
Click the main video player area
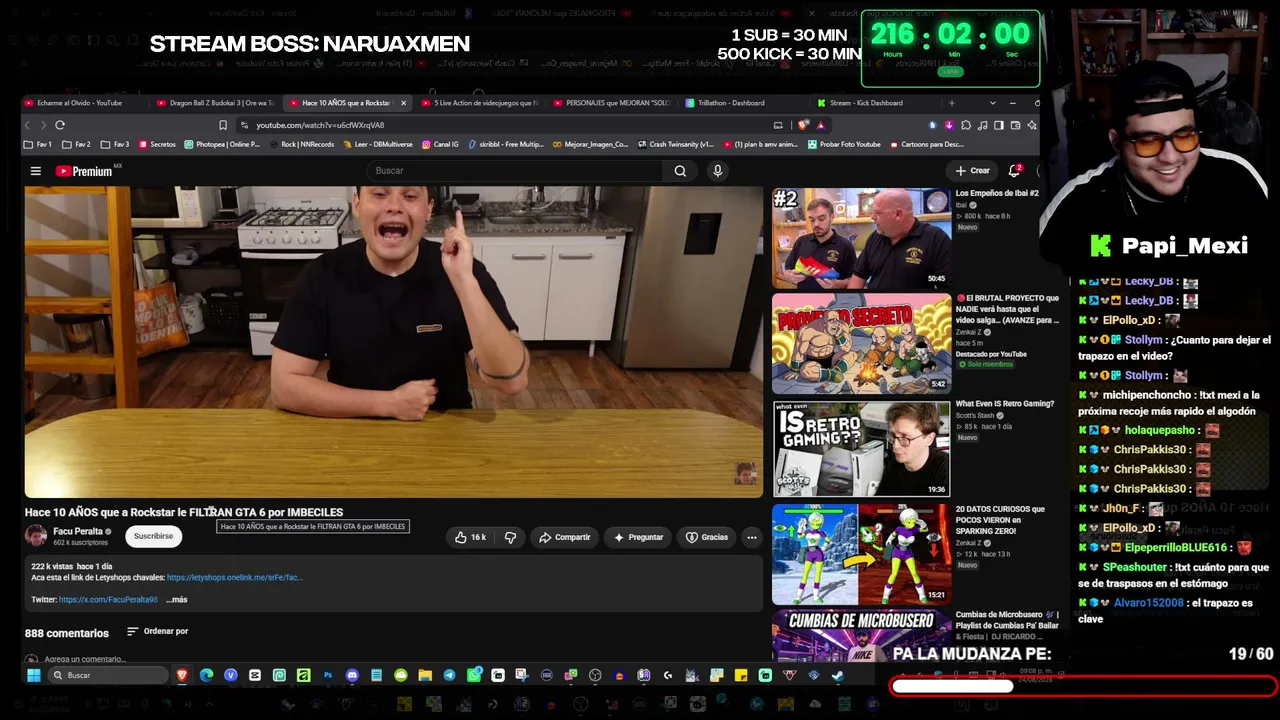pos(393,341)
